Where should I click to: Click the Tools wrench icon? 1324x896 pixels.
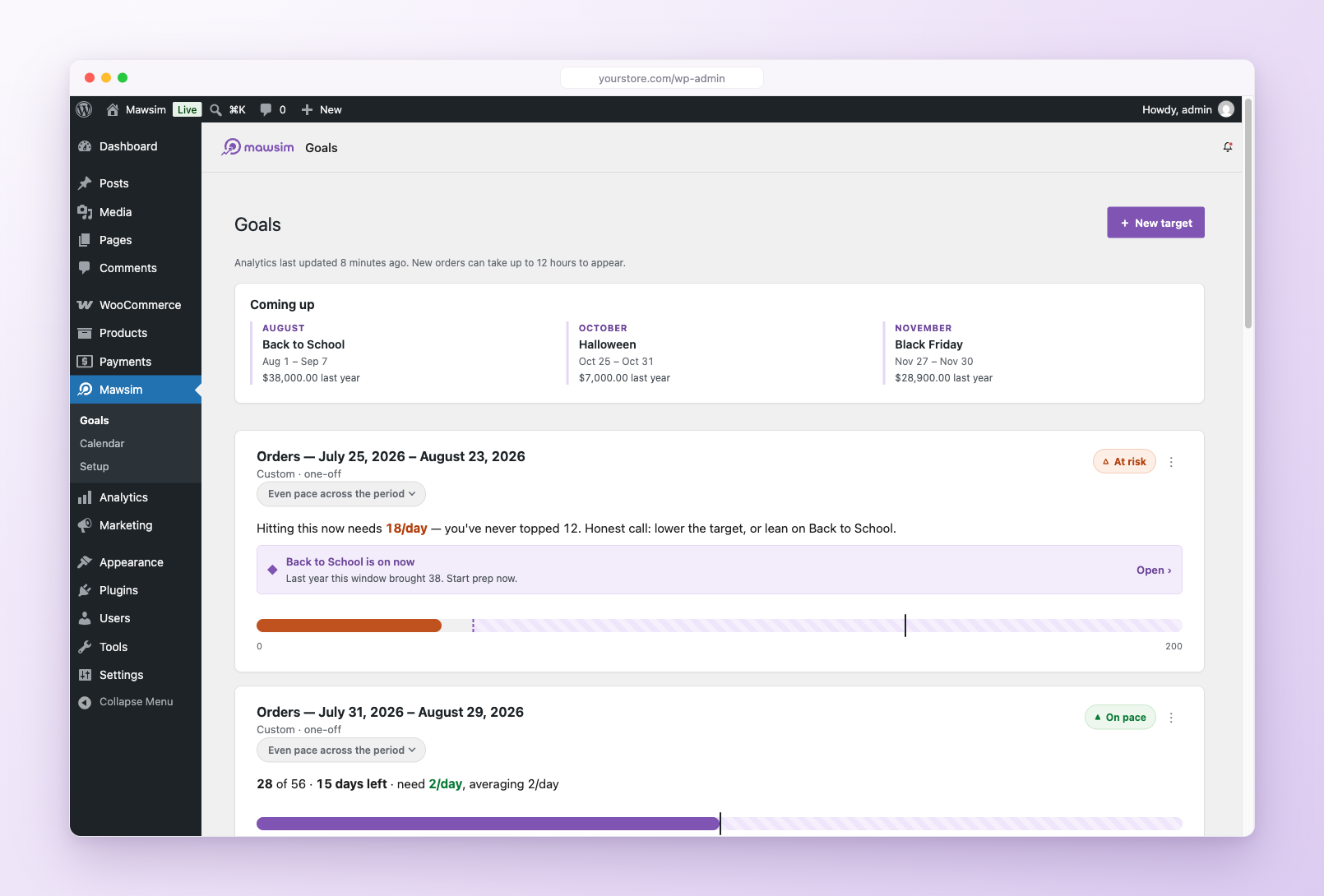pyautogui.click(x=85, y=647)
